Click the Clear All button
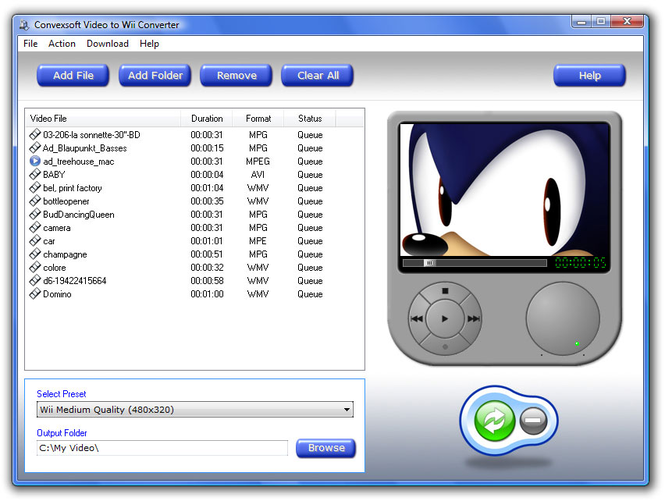Viewport: 665px width, 501px height. 318,76
